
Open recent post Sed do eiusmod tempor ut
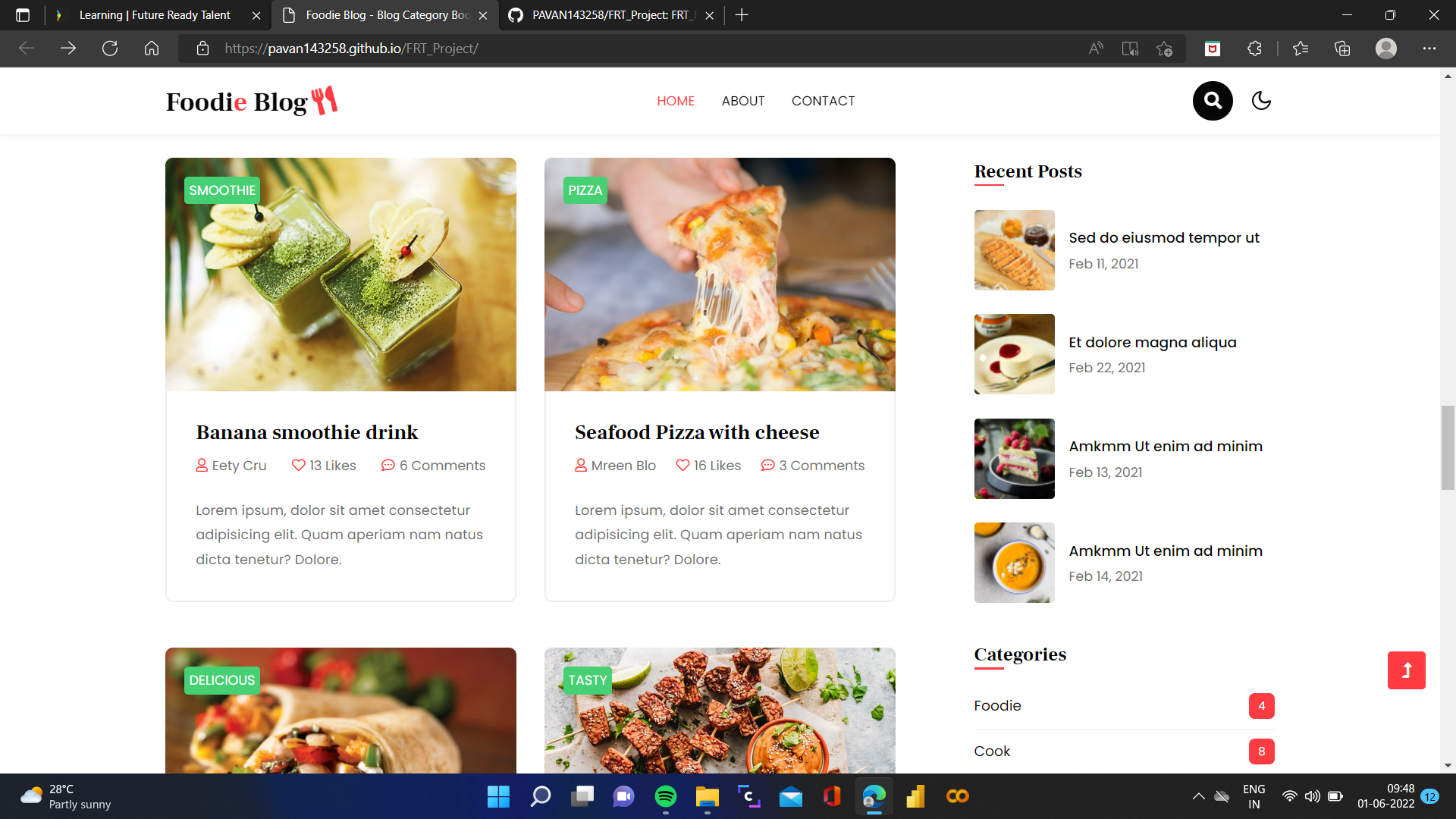(1164, 237)
